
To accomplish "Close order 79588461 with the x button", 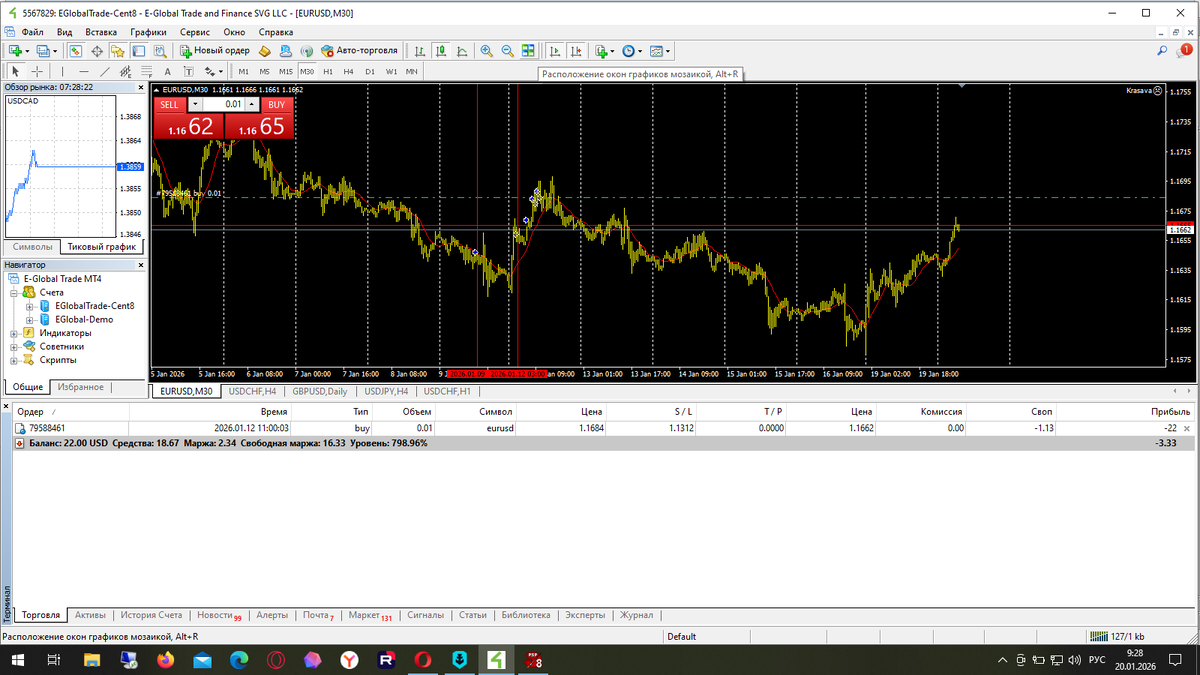I will pos(1187,427).
